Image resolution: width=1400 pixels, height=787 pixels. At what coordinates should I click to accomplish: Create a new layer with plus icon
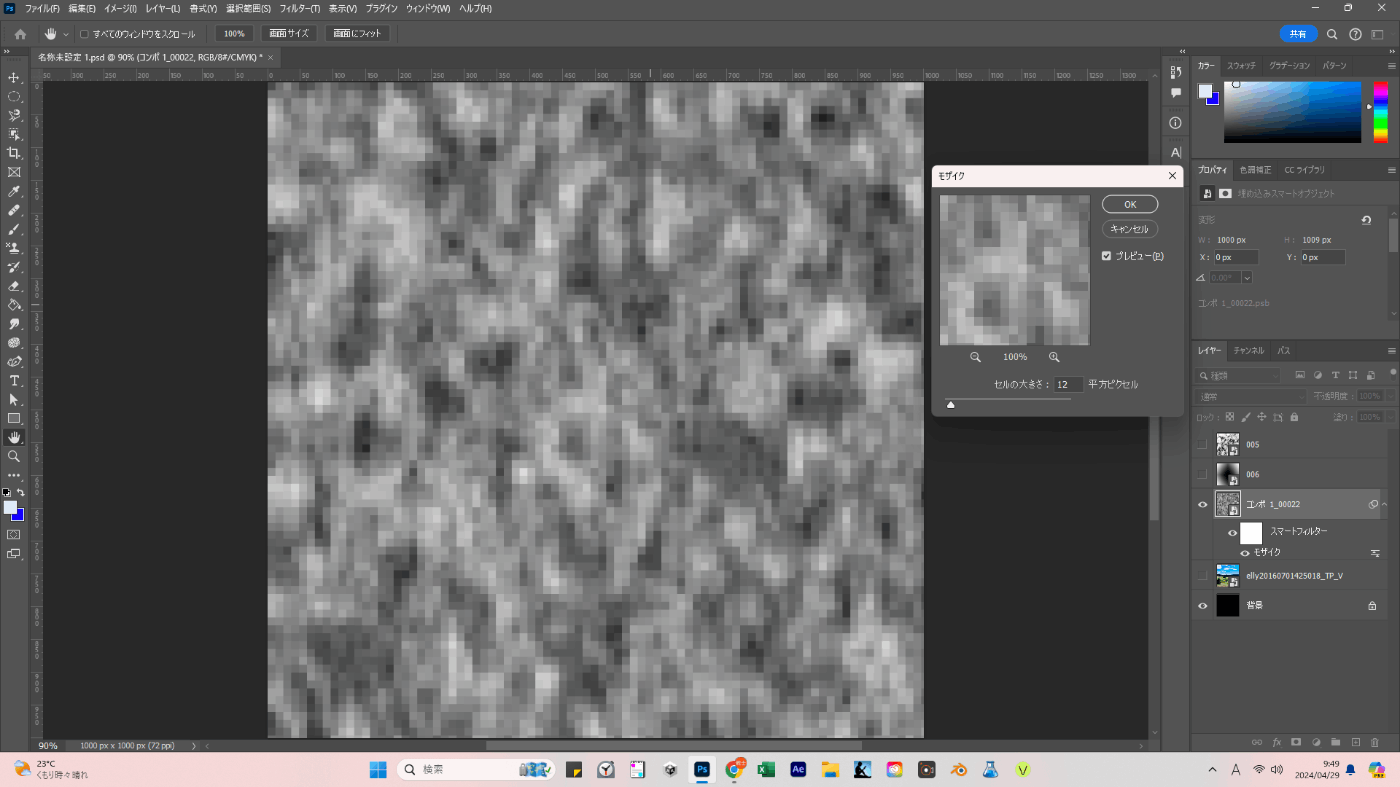coord(1356,742)
